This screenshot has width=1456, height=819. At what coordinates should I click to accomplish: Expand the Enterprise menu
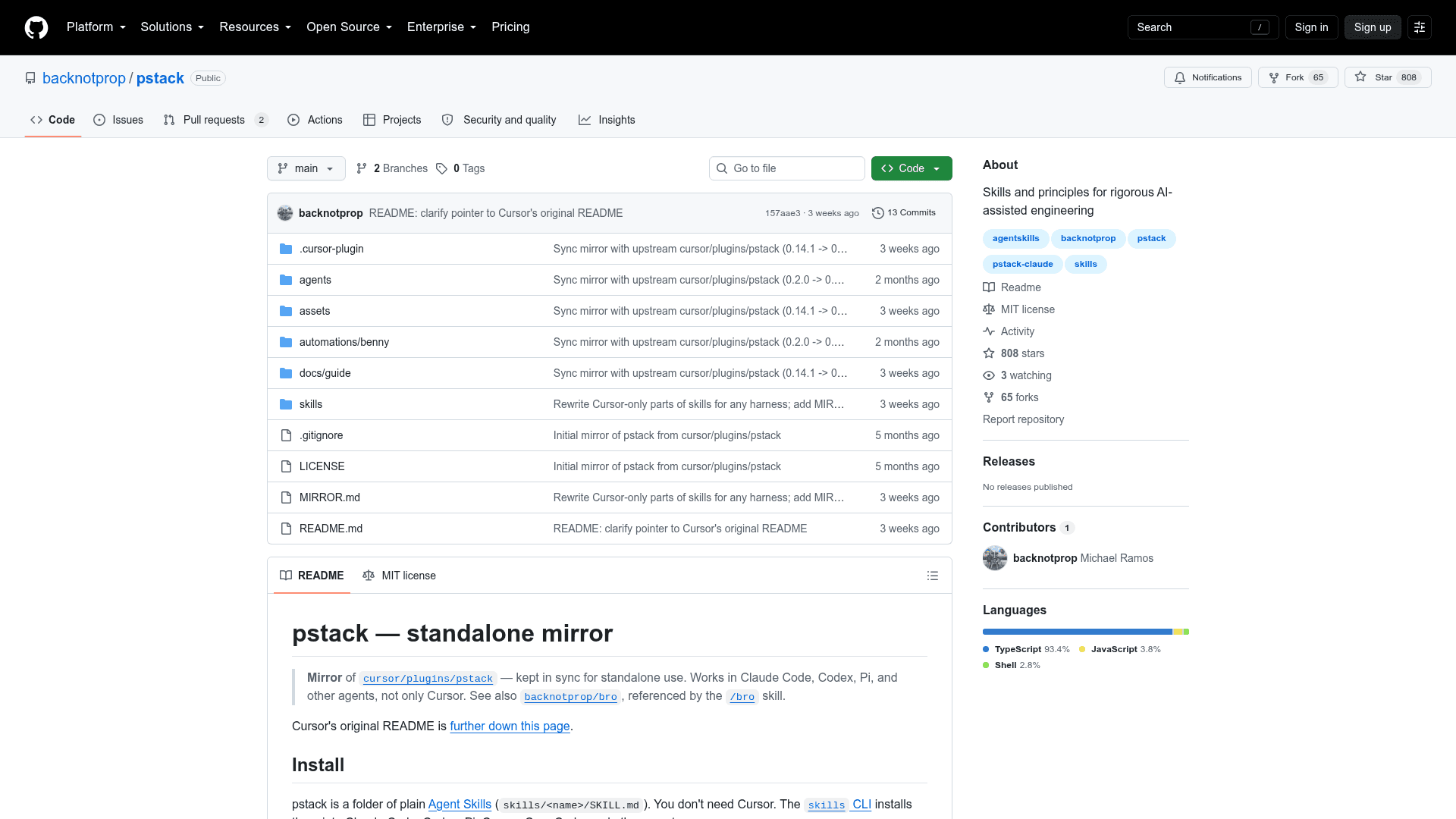point(442,27)
